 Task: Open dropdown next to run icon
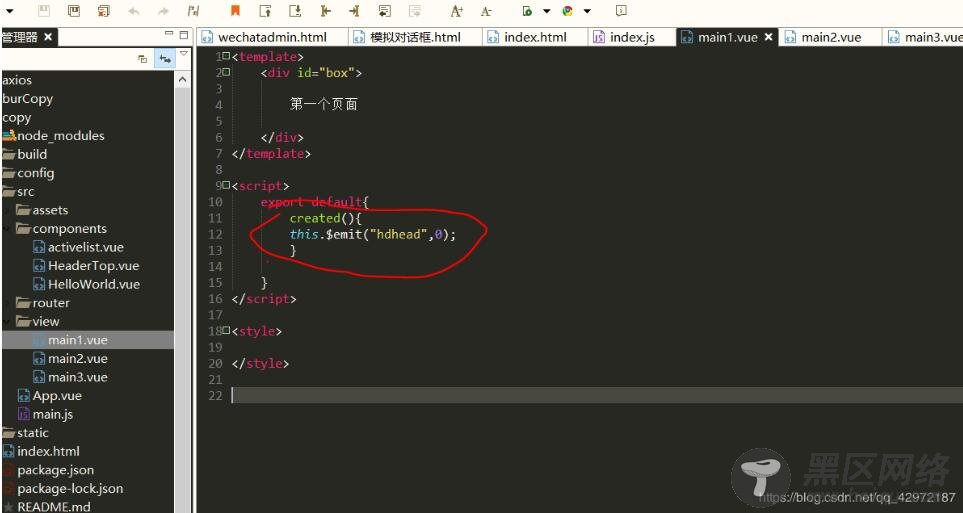[x=546, y=11]
